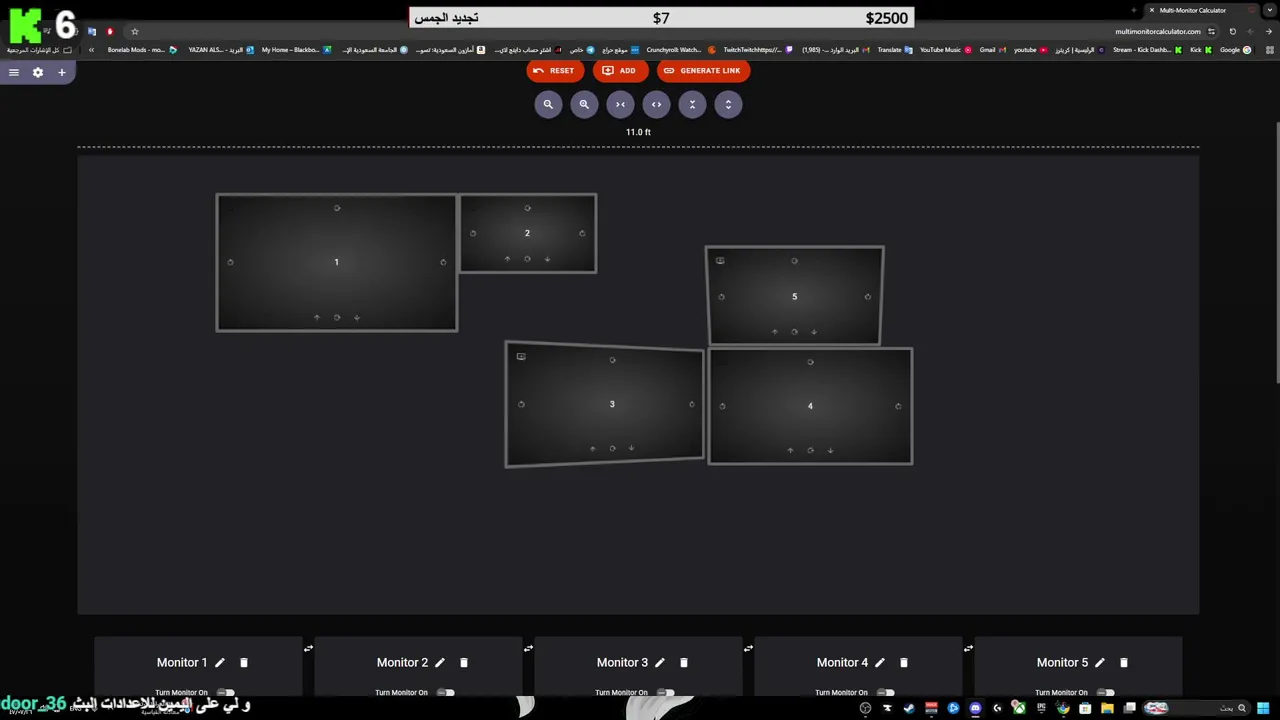Open the Steam icon in the taskbar
The height and width of the screenshot is (720, 1280).
[908, 708]
